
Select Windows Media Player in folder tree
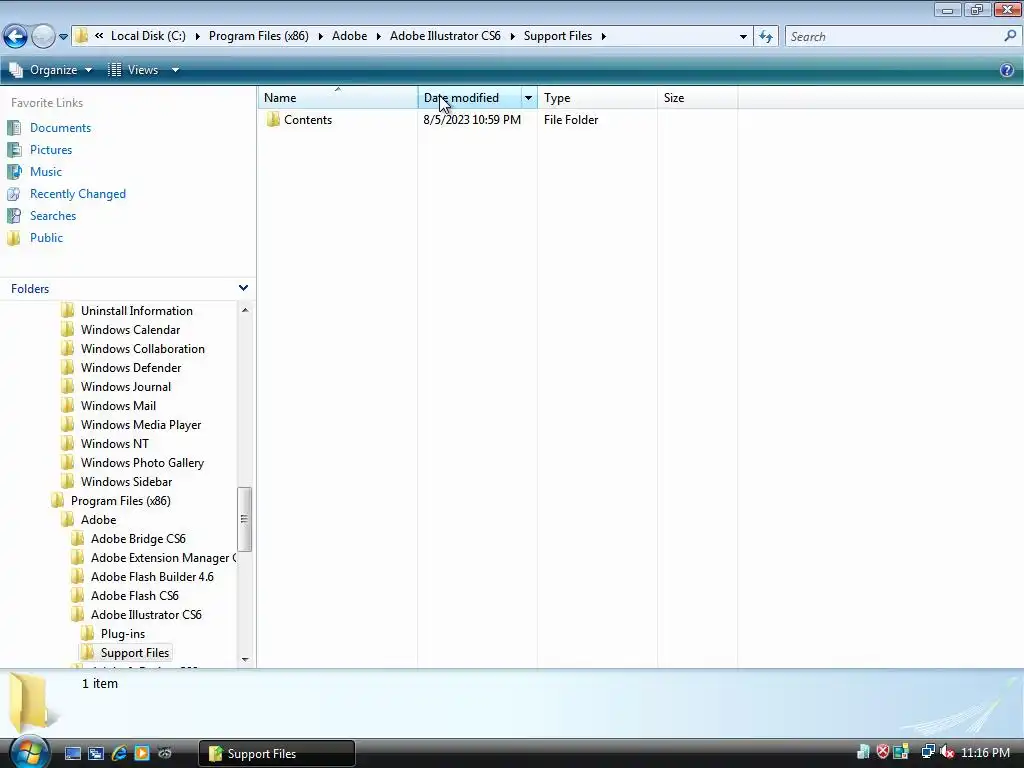pyautogui.click(x=140, y=424)
